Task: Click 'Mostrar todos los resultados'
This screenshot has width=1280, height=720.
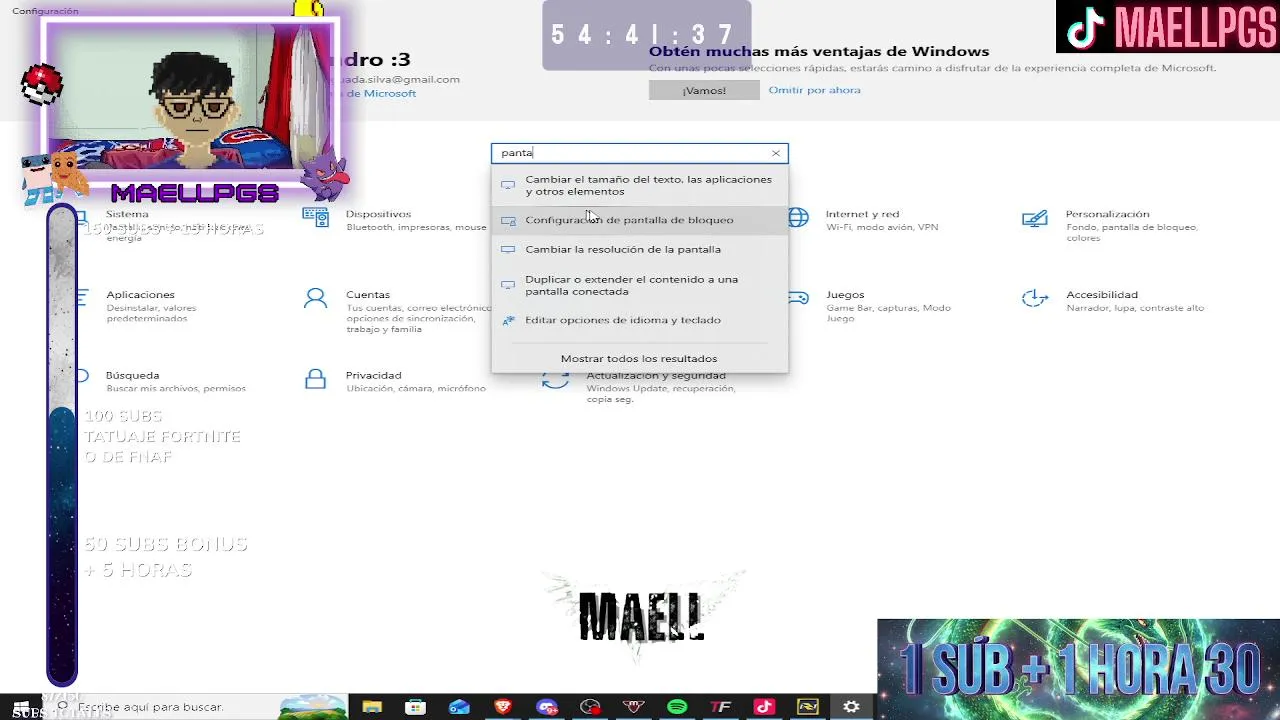Action: tap(639, 358)
